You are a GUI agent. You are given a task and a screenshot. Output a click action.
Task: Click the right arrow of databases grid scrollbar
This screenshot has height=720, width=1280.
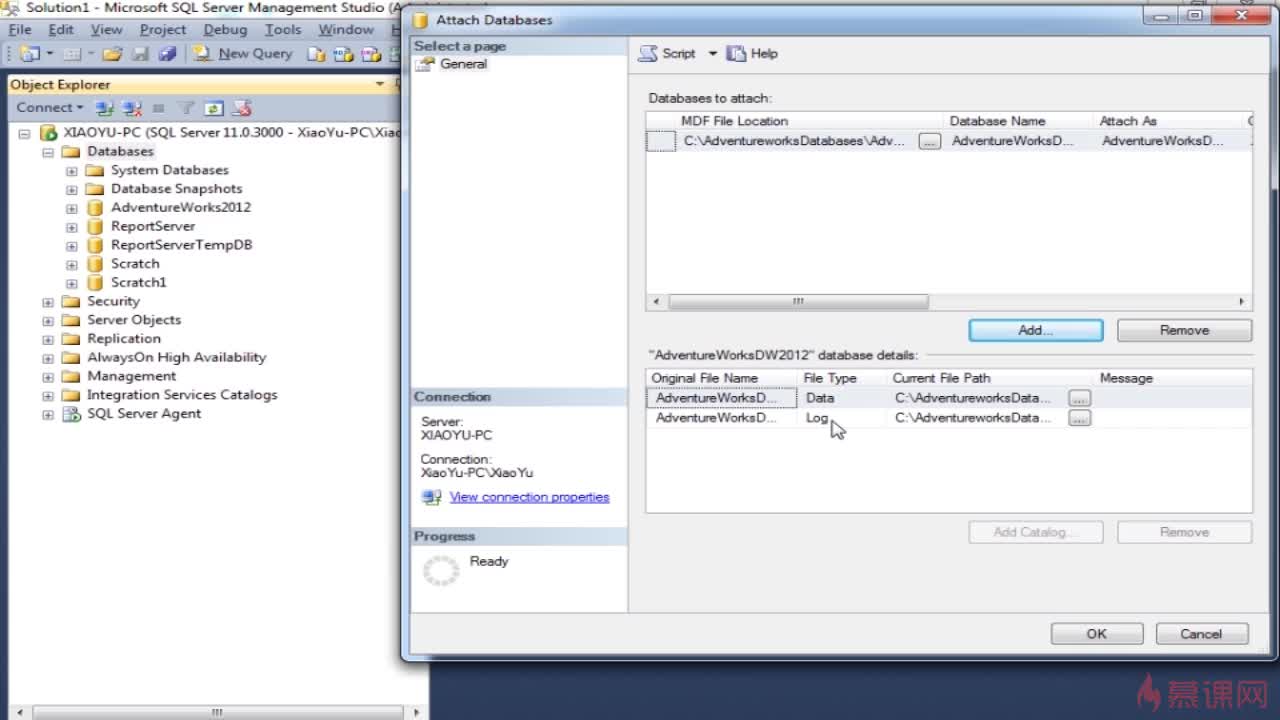coord(1241,301)
